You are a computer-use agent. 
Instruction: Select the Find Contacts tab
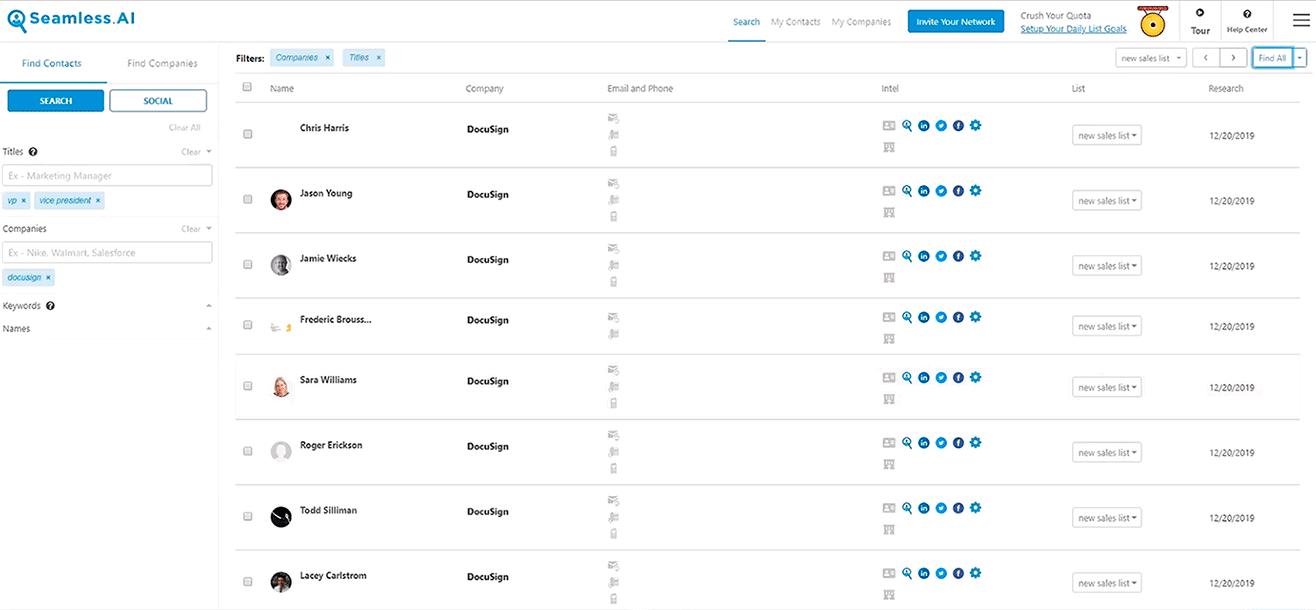52,63
